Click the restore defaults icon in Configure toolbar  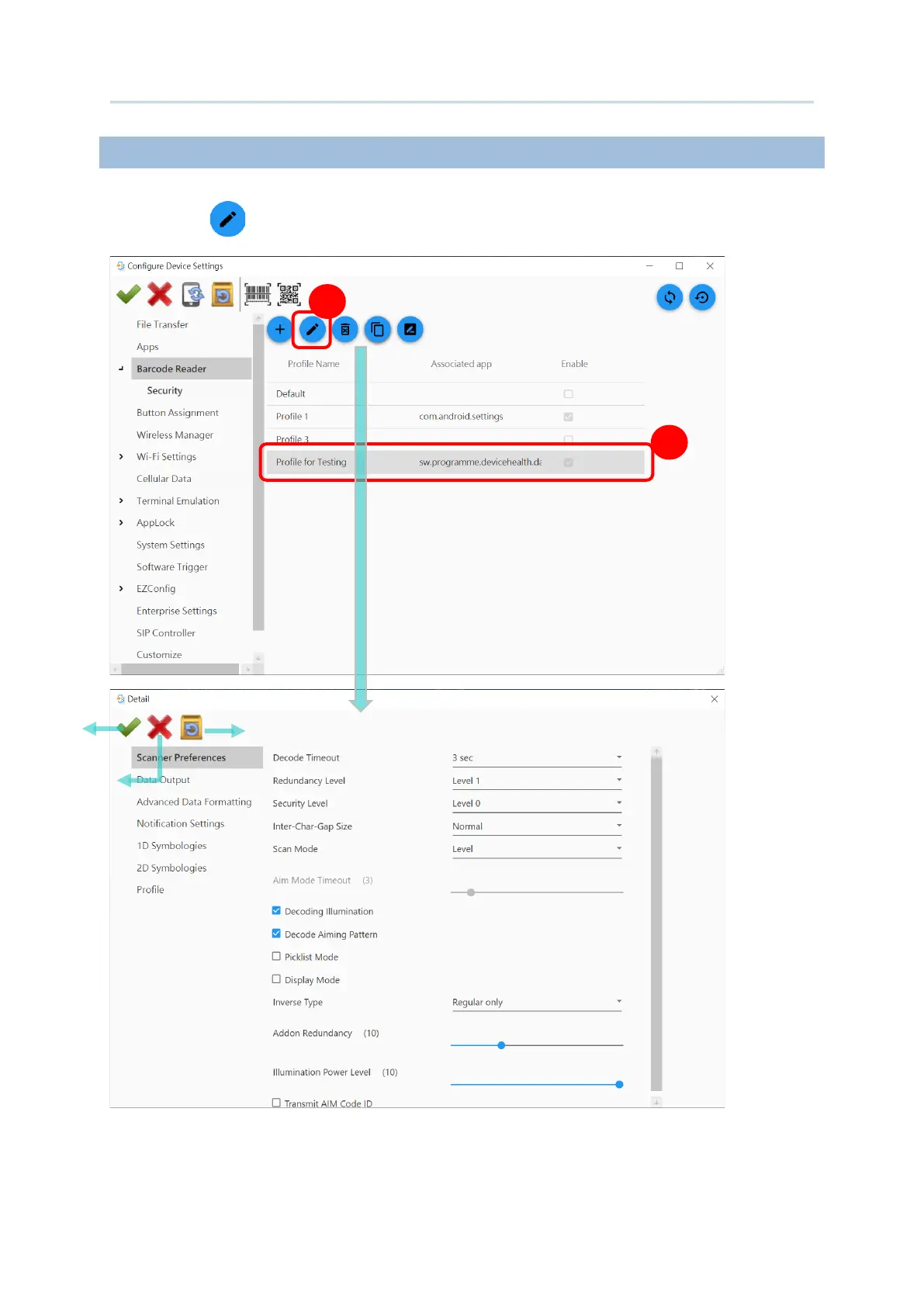pos(223,295)
